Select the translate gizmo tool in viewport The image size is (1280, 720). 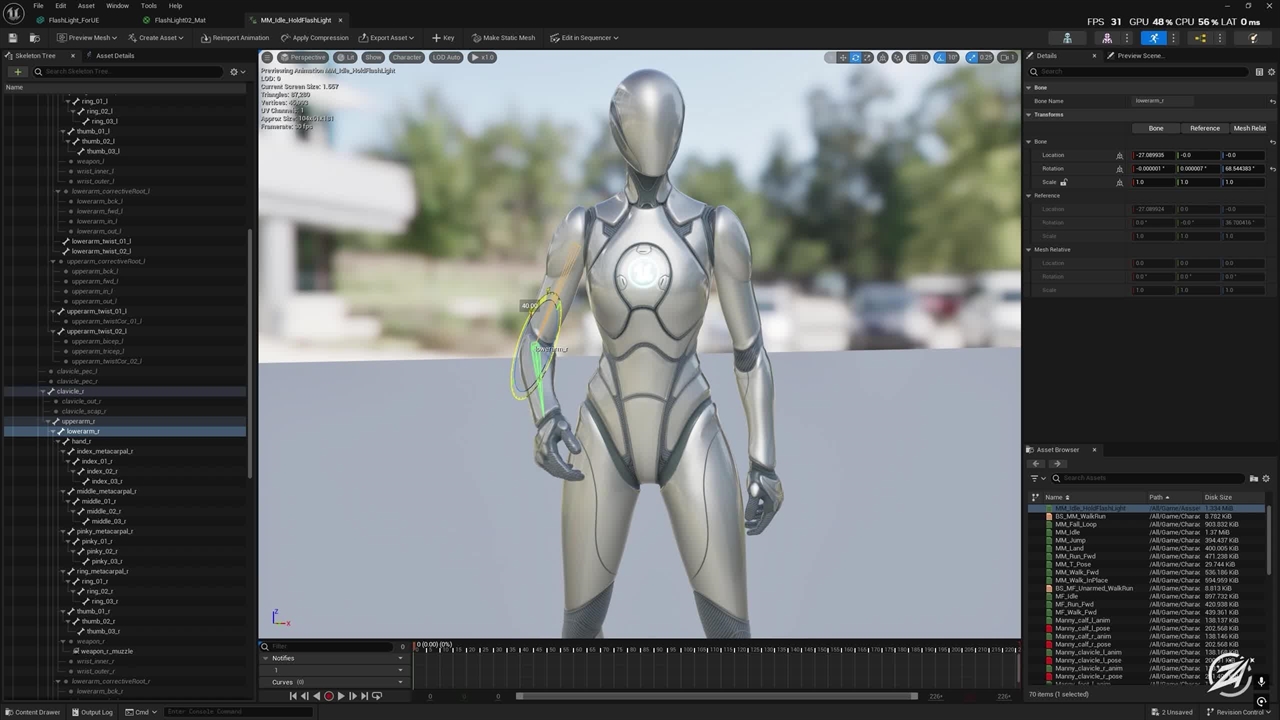click(x=842, y=57)
